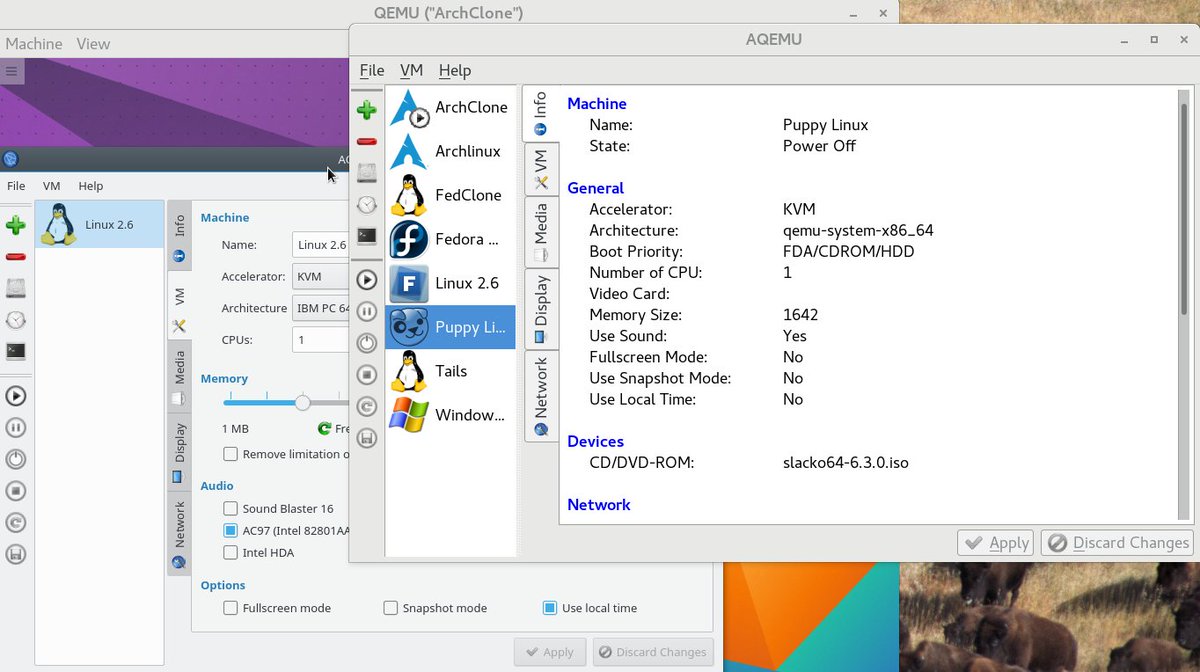Switch to Media tab in front AQEMU window
This screenshot has height=672, width=1200.
[x=540, y=232]
